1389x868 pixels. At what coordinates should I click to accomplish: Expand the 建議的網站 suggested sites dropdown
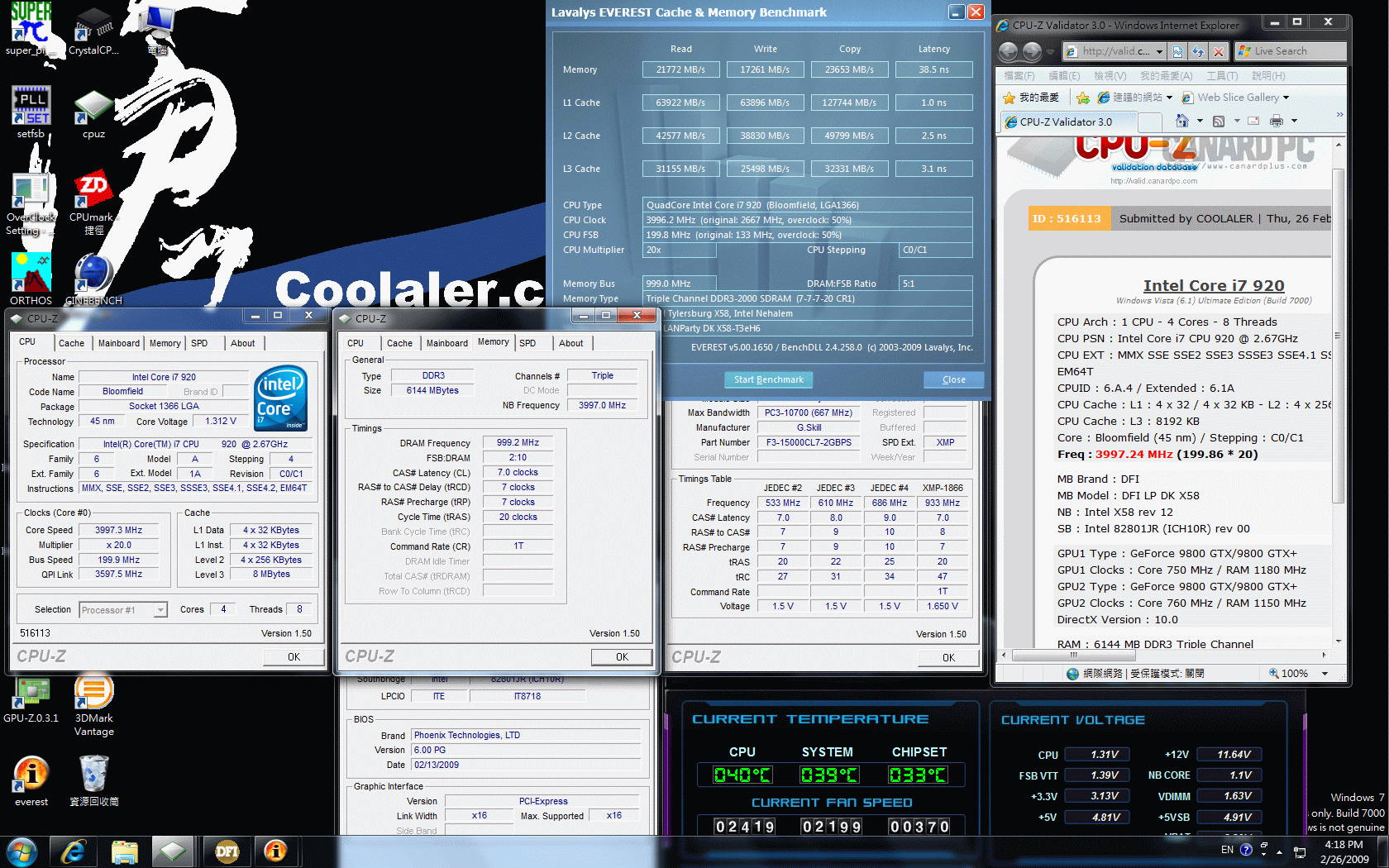pos(1169,98)
